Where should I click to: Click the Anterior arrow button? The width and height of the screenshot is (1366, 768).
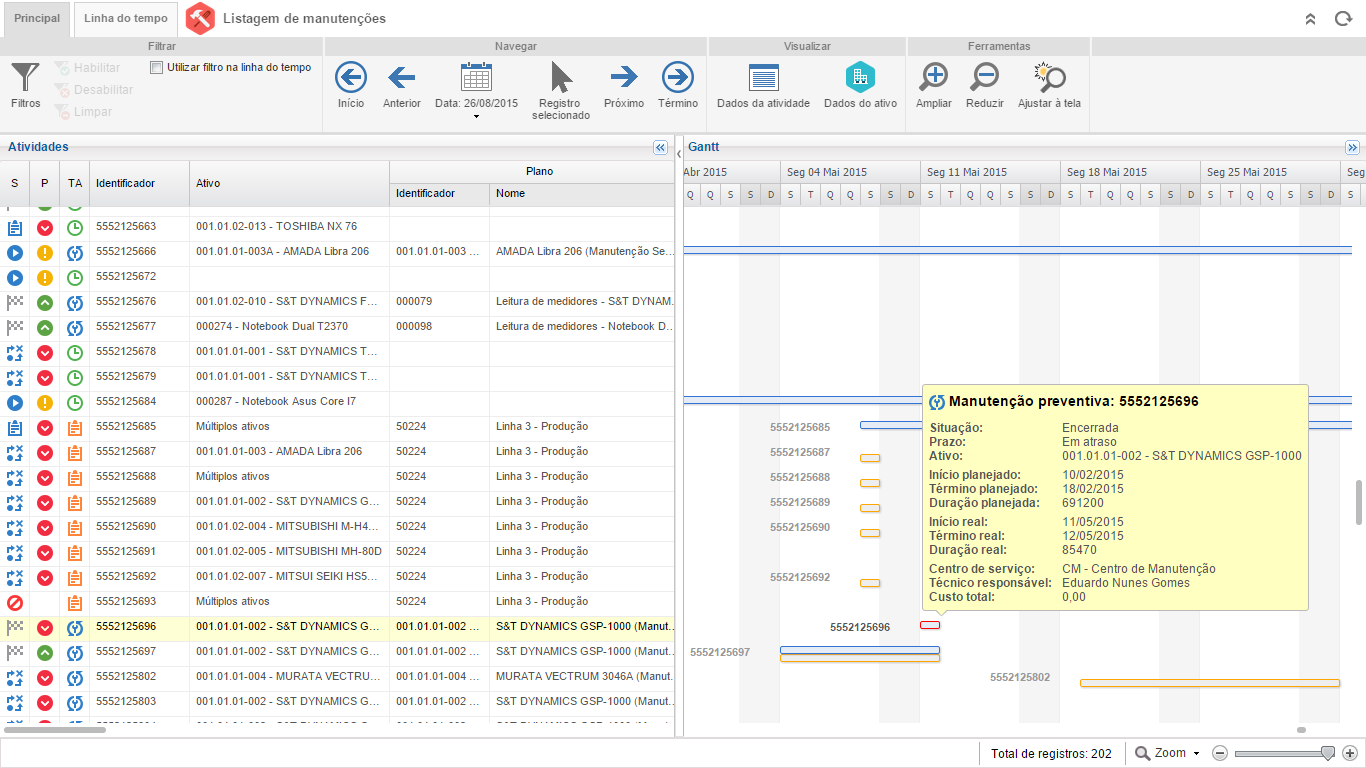(x=401, y=78)
